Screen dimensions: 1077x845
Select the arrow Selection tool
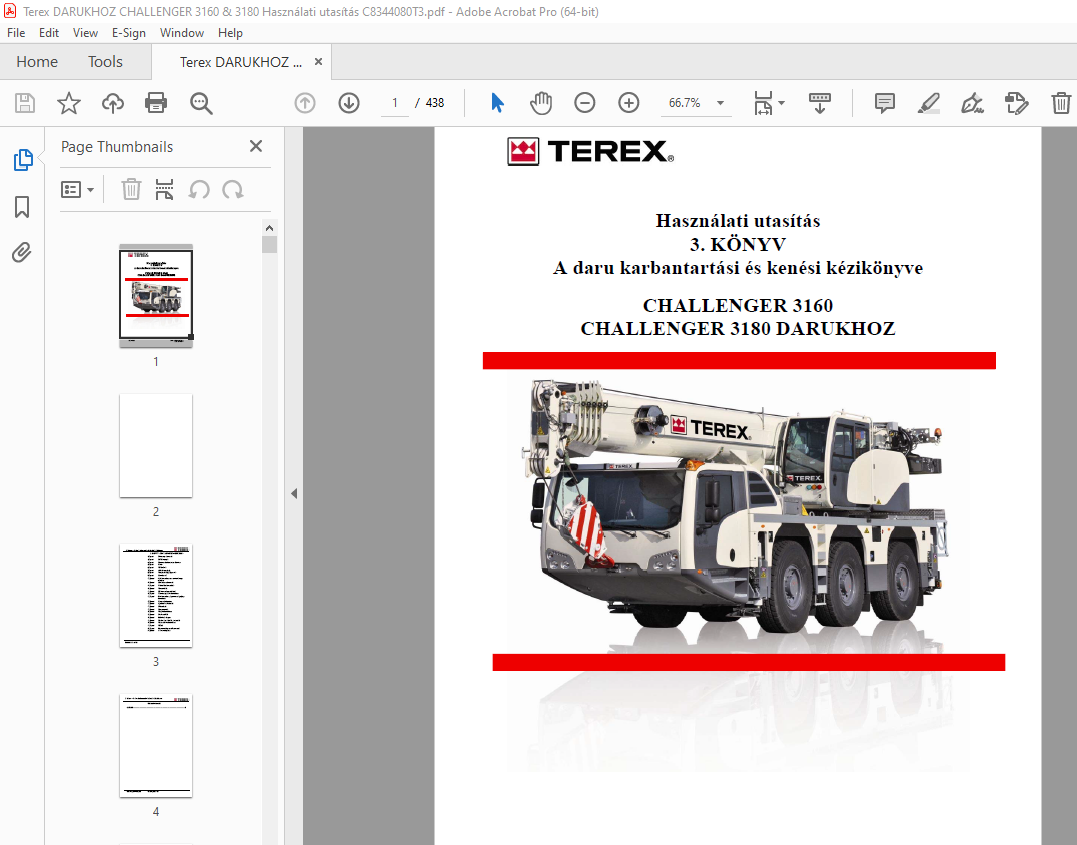coord(497,103)
